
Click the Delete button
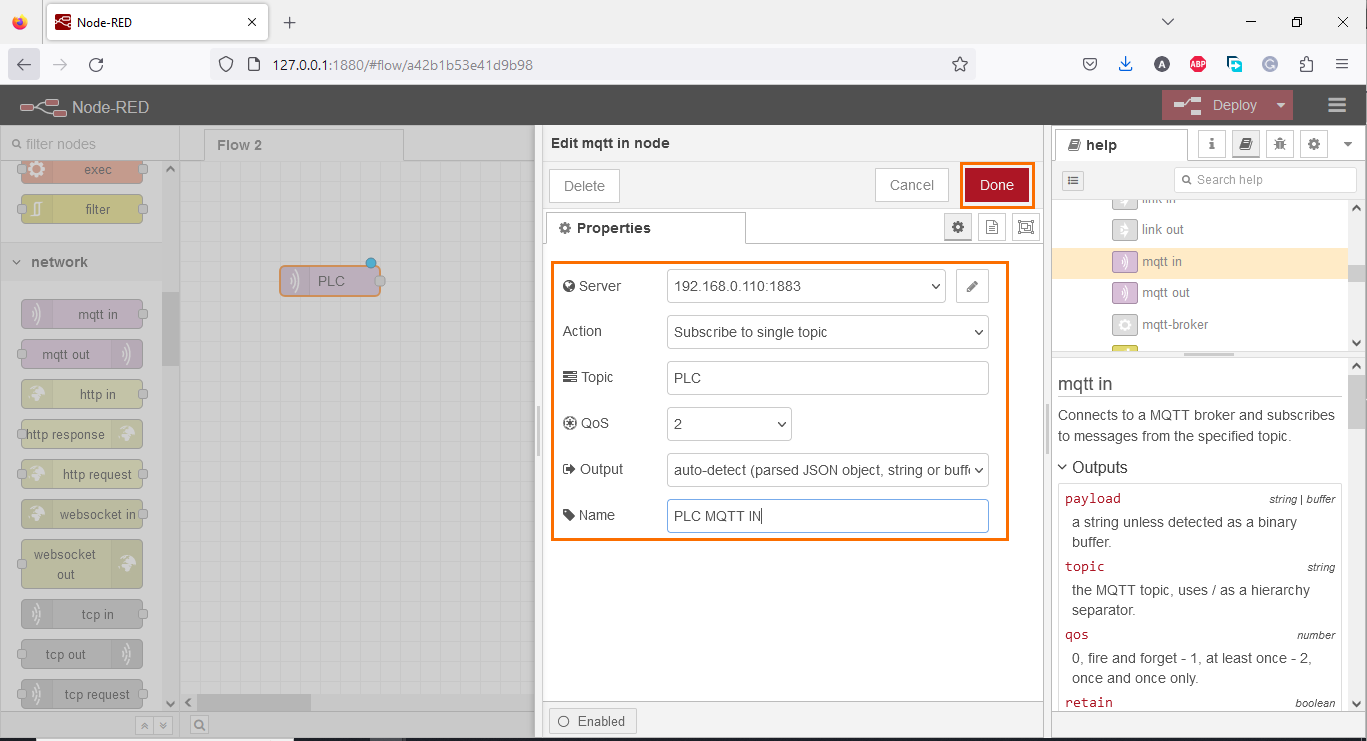click(583, 185)
